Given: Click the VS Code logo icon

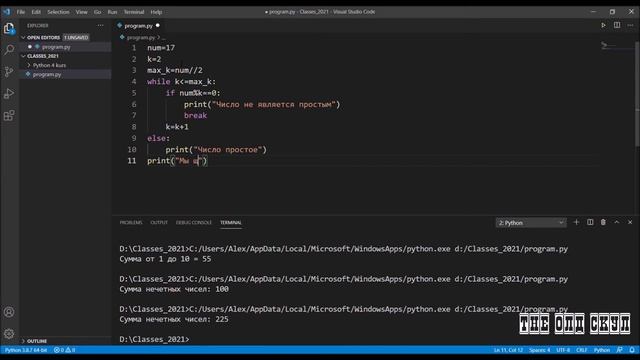Looking at the screenshot, I should coord(7,12).
